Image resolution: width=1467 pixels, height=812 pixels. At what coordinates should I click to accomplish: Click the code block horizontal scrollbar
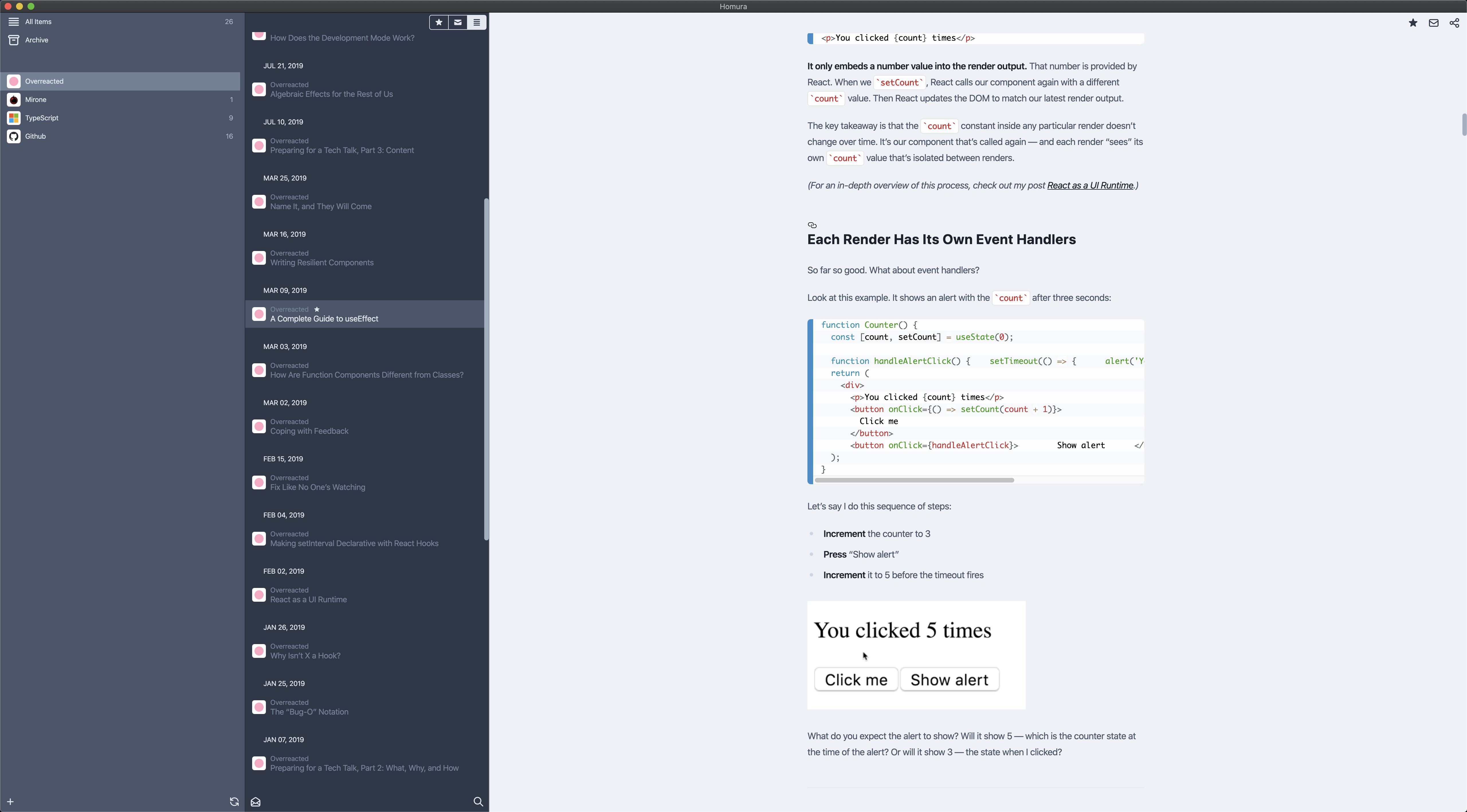tap(914, 480)
